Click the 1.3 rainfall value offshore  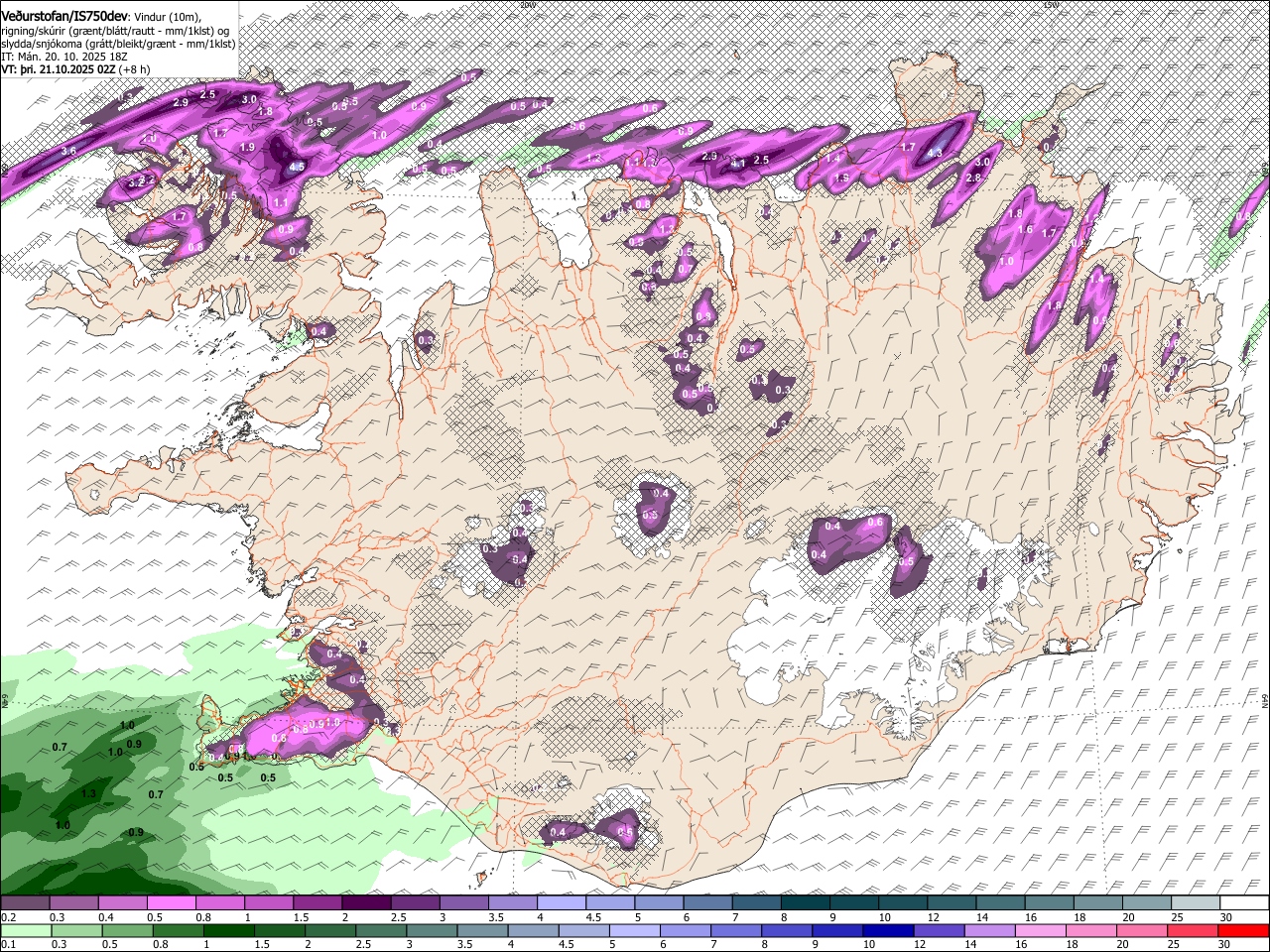(88, 793)
